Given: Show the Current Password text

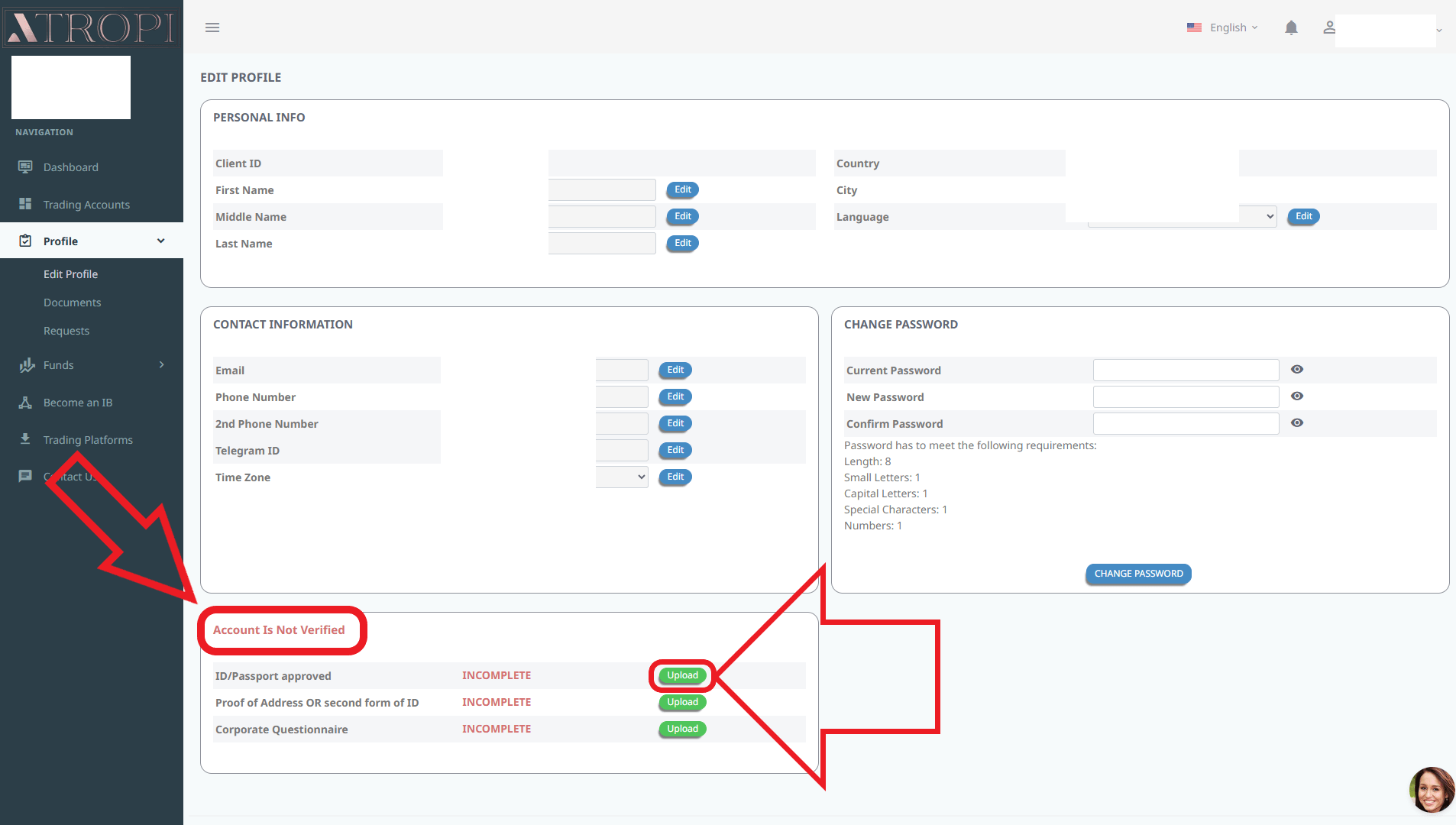Looking at the screenshot, I should click(x=1297, y=370).
